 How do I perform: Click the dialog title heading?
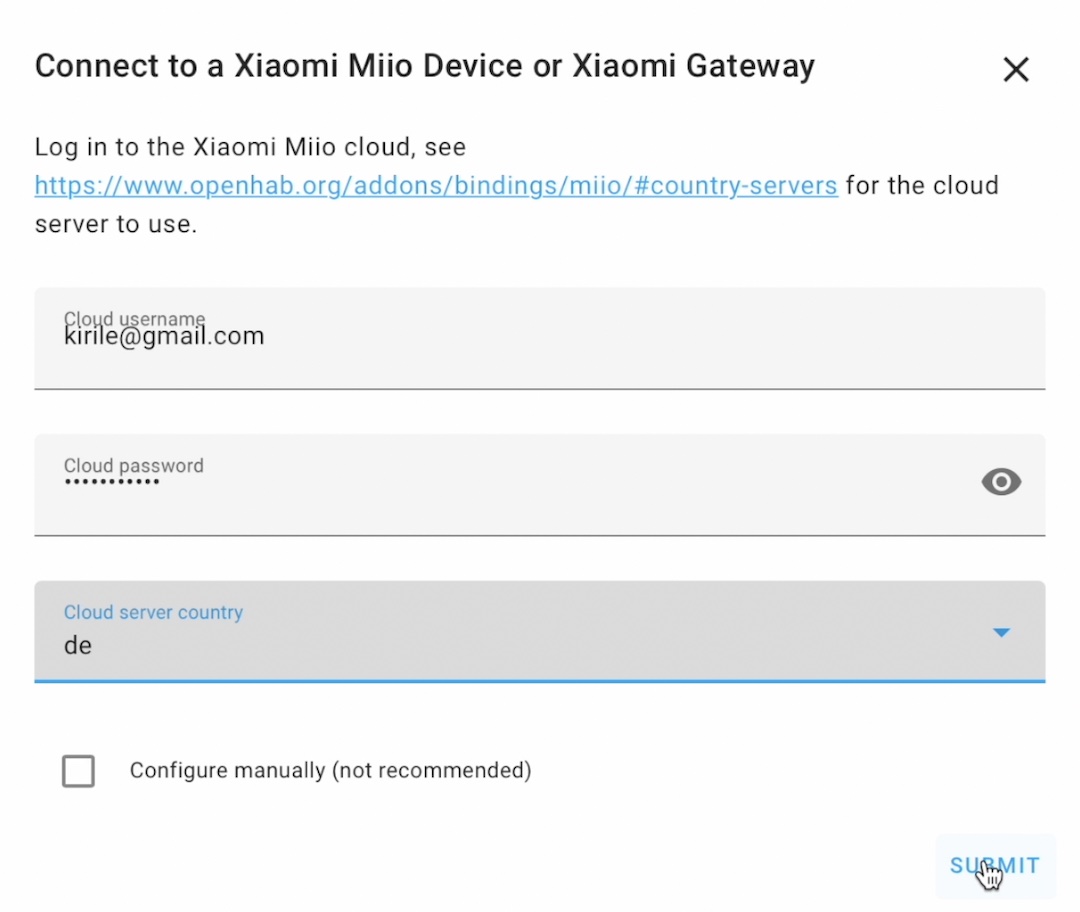coord(425,67)
